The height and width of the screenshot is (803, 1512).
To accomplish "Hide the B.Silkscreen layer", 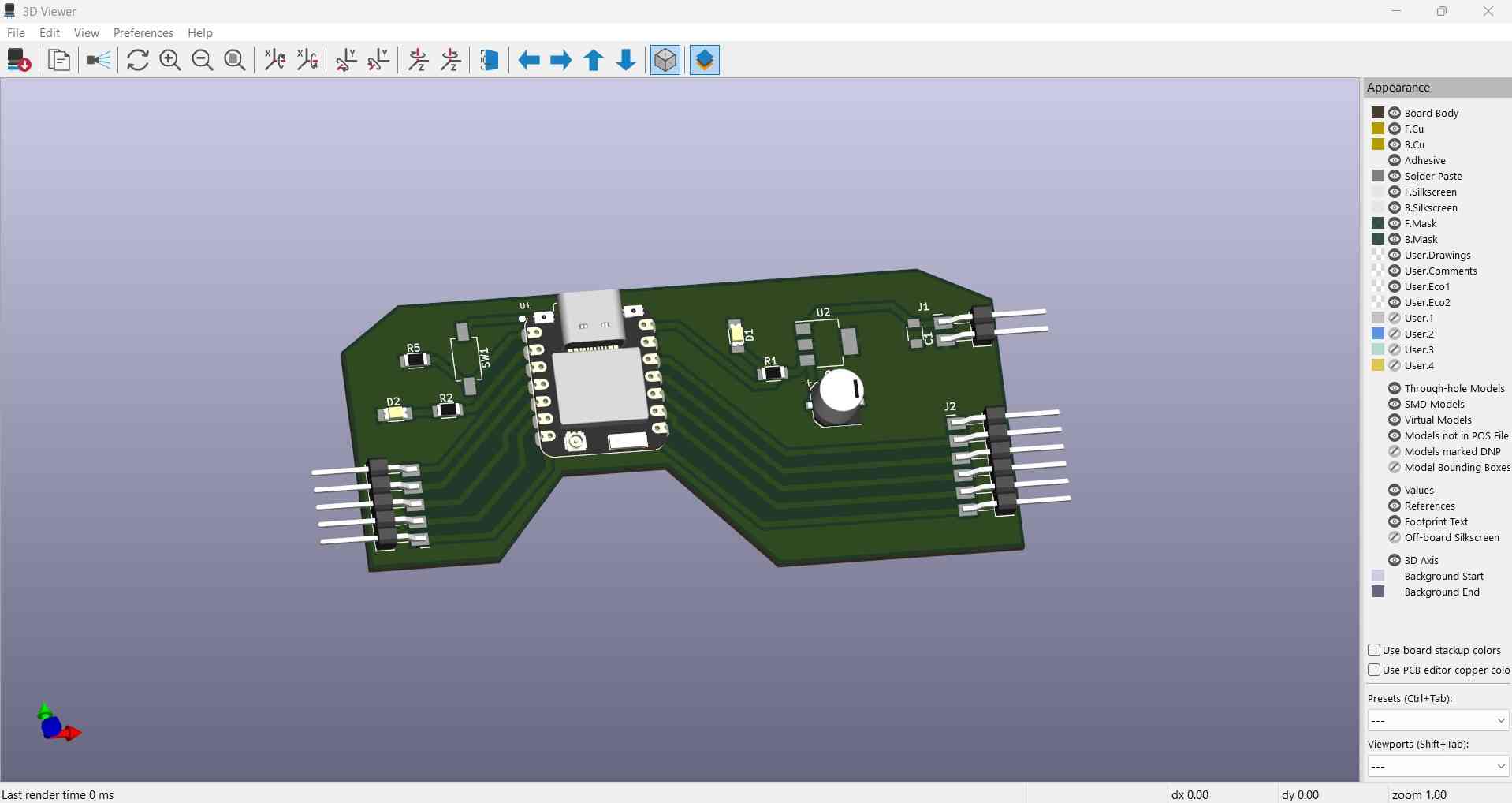I will [x=1395, y=207].
